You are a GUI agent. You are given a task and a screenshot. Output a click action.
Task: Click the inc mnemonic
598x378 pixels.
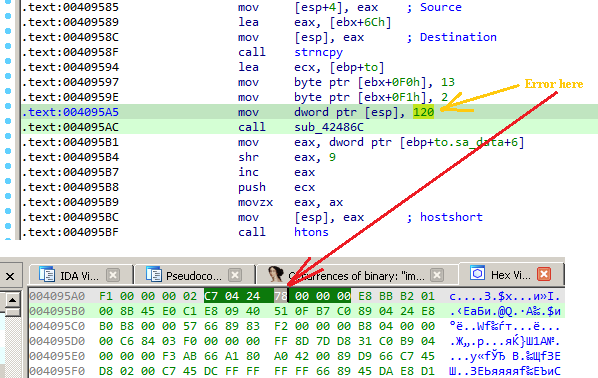pyautogui.click(x=248, y=172)
